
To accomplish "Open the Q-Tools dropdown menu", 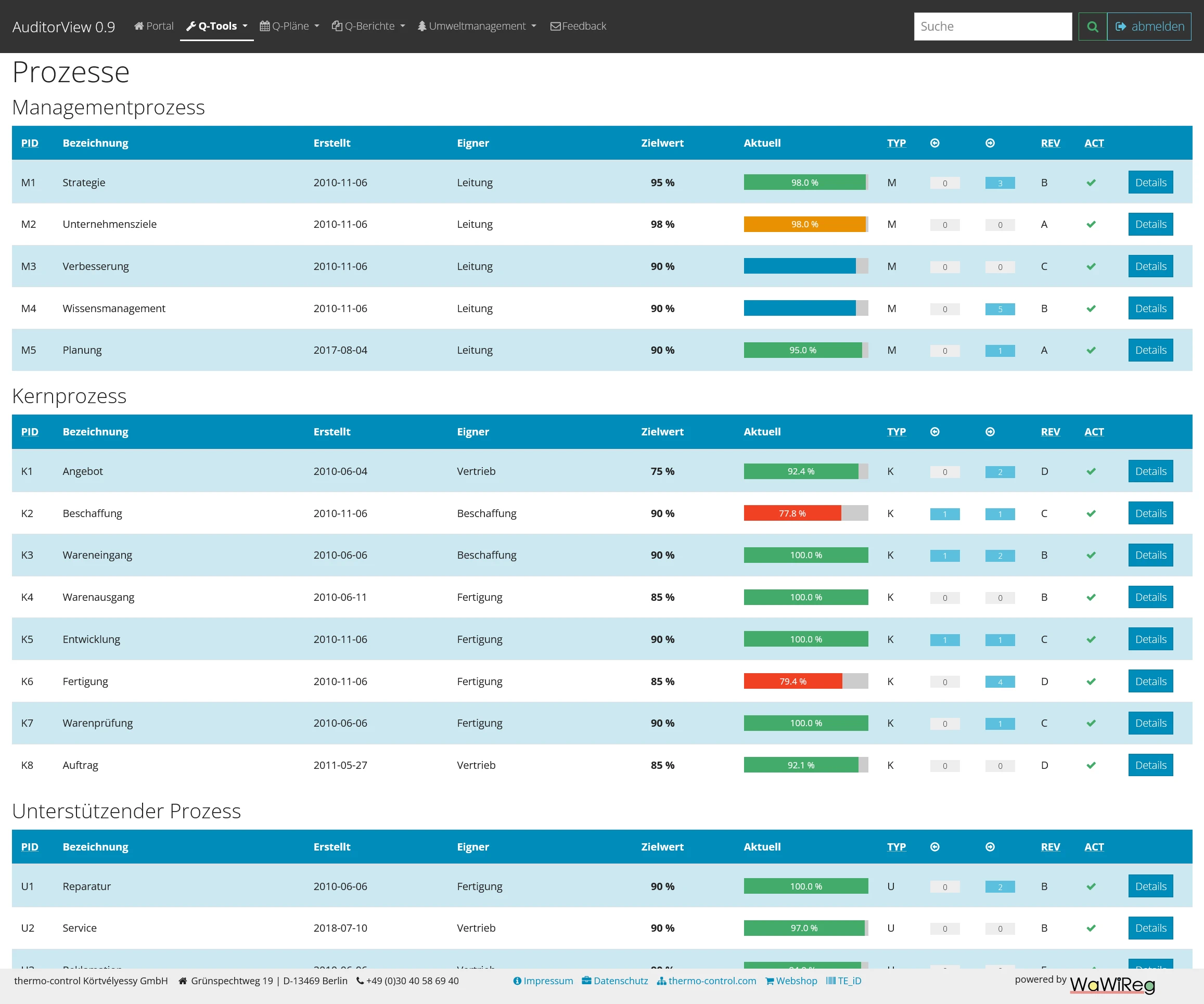I will (217, 26).
